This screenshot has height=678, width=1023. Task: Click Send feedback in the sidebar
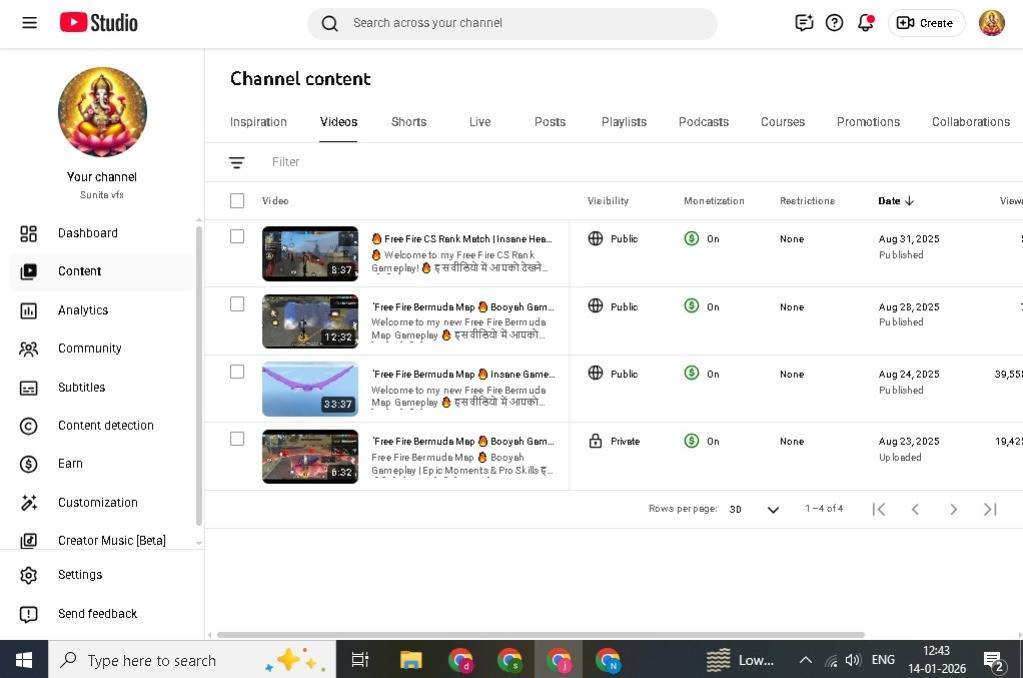coord(97,614)
